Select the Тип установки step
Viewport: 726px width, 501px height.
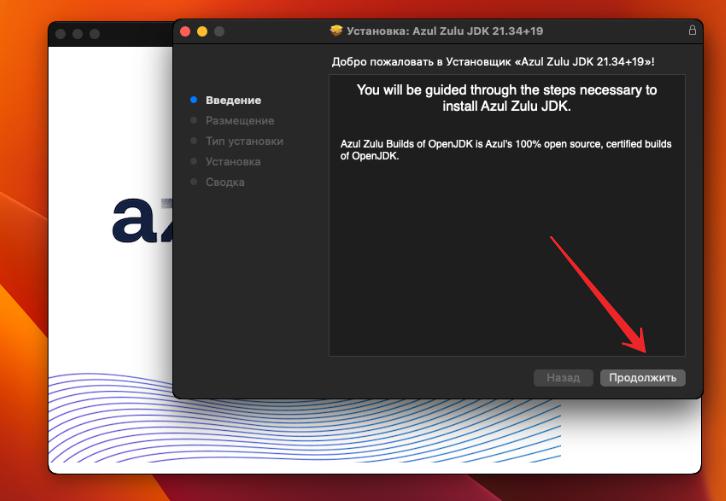pos(244,141)
